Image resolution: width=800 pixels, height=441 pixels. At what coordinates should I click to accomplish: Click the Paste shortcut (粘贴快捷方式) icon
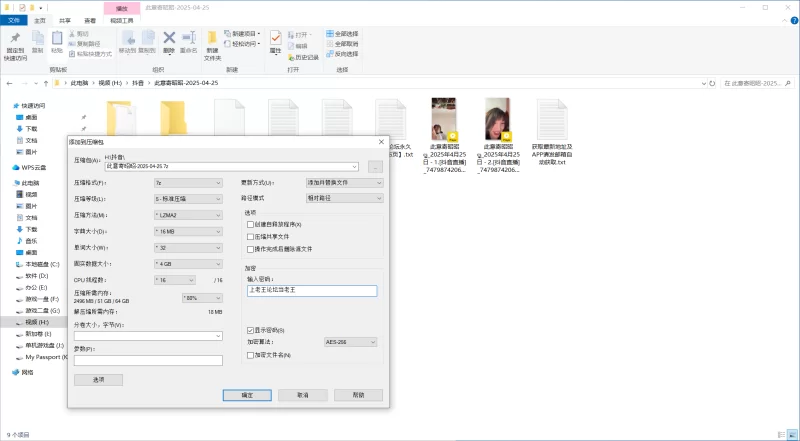[72, 54]
